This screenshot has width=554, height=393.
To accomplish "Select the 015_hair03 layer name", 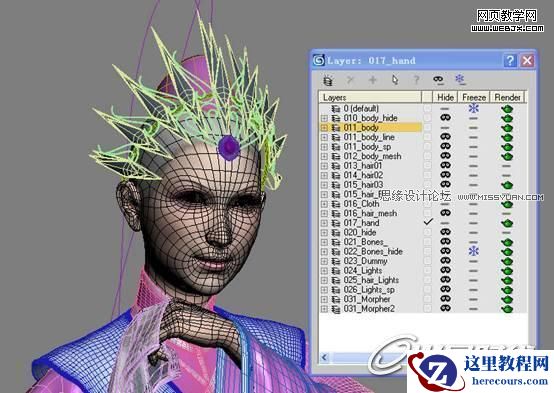I will click(363, 185).
